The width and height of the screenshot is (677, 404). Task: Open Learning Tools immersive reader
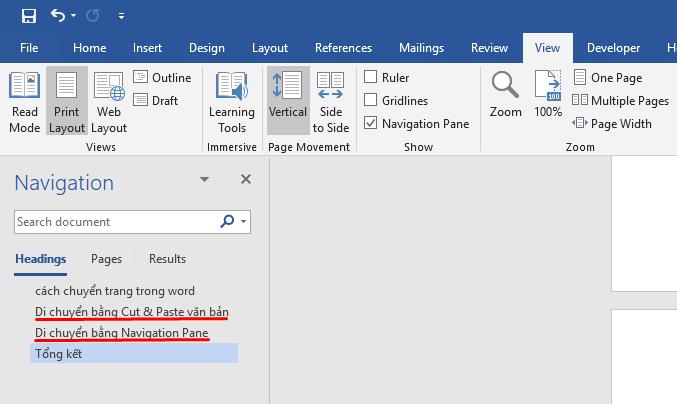(232, 102)
